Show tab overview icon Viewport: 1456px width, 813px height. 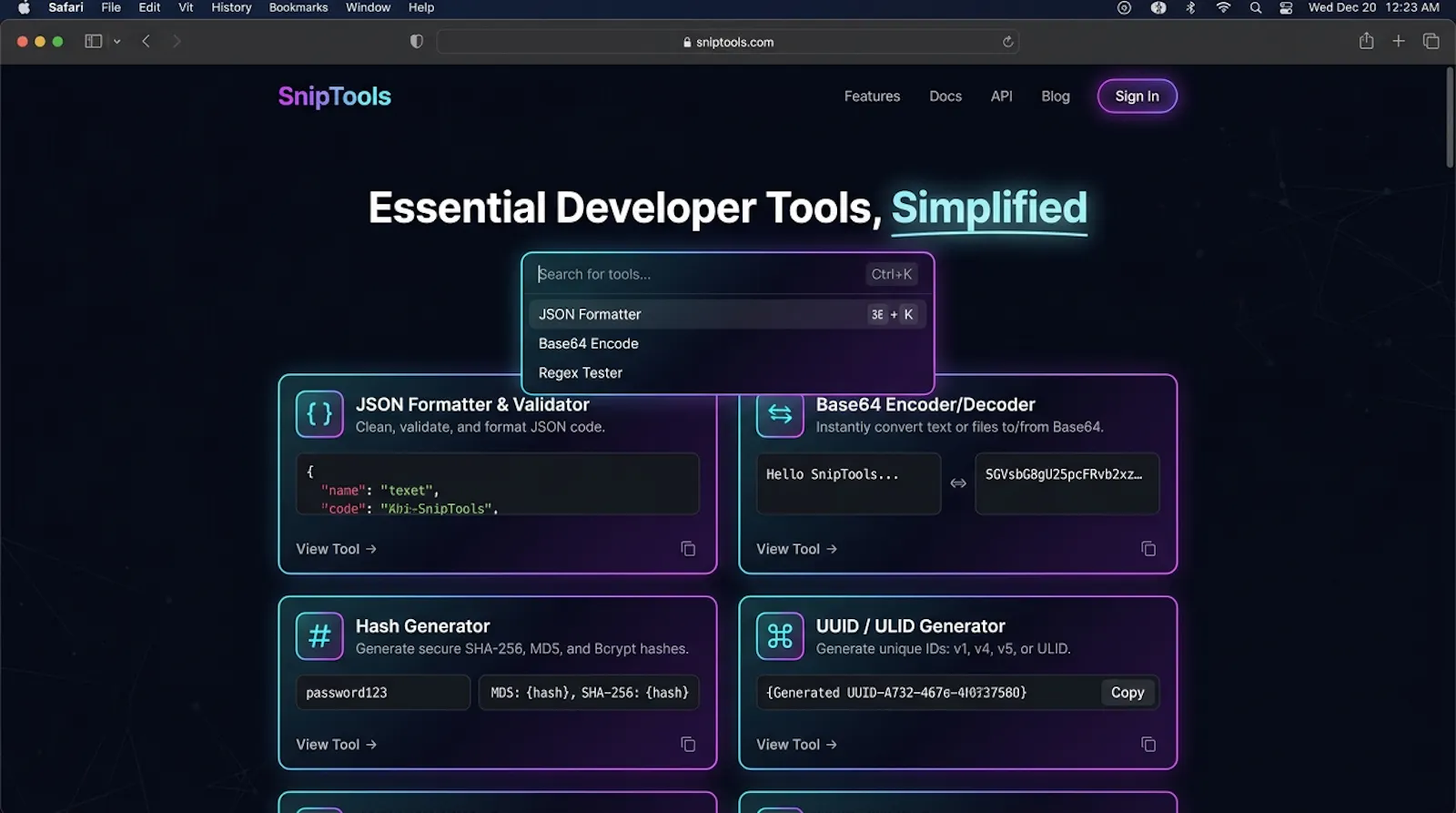[x=1431, y=41]
